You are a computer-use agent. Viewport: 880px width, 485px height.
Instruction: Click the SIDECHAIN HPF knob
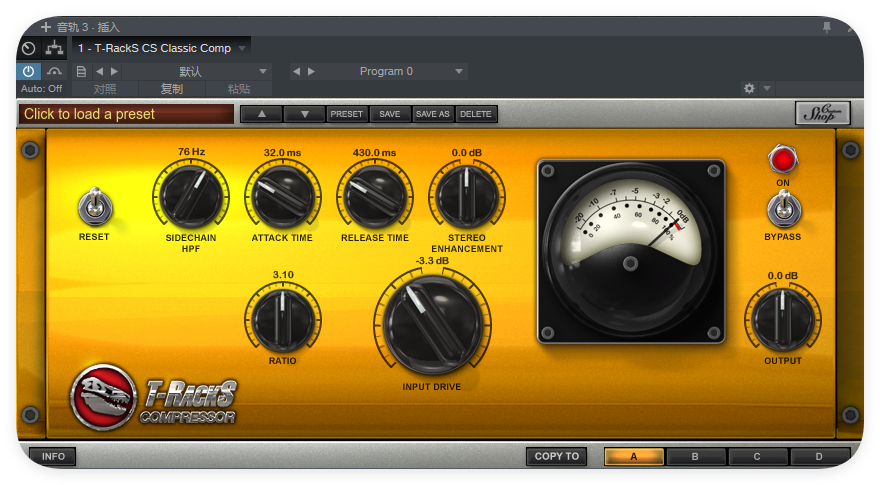pos(191,196)
